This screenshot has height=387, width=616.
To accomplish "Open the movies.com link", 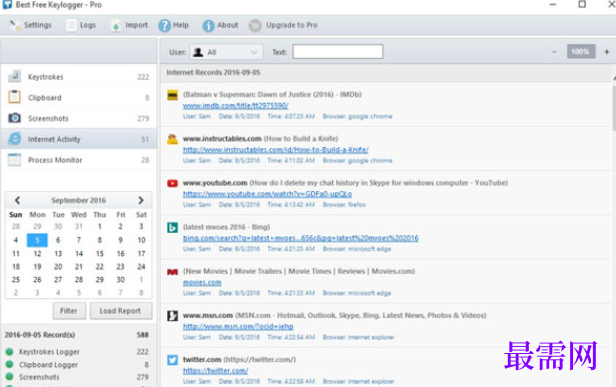I will pyautogui.click(x=202, y=282).
